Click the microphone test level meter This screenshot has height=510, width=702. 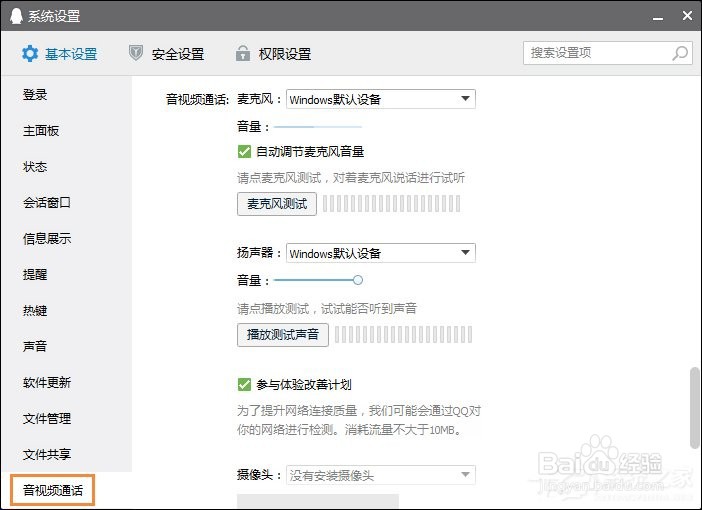coord(392,204)
